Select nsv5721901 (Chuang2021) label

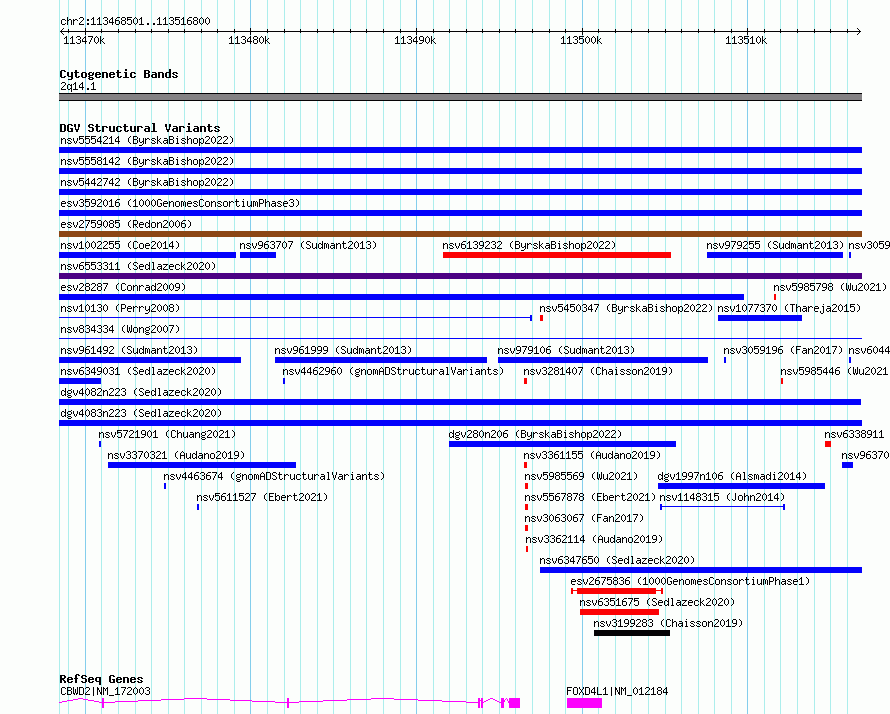coord(167,434)
